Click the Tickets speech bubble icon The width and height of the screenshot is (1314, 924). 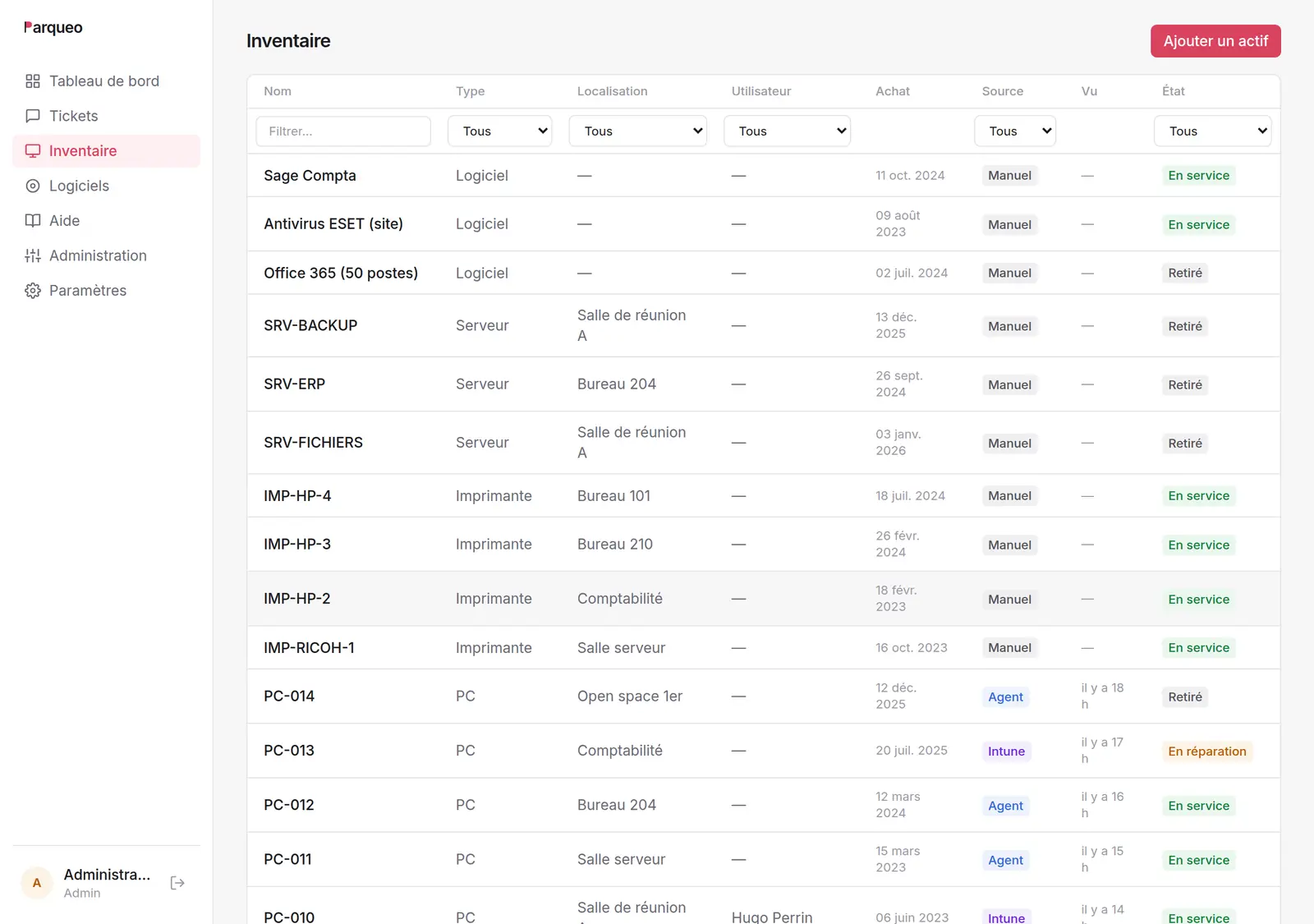(33, 116)
